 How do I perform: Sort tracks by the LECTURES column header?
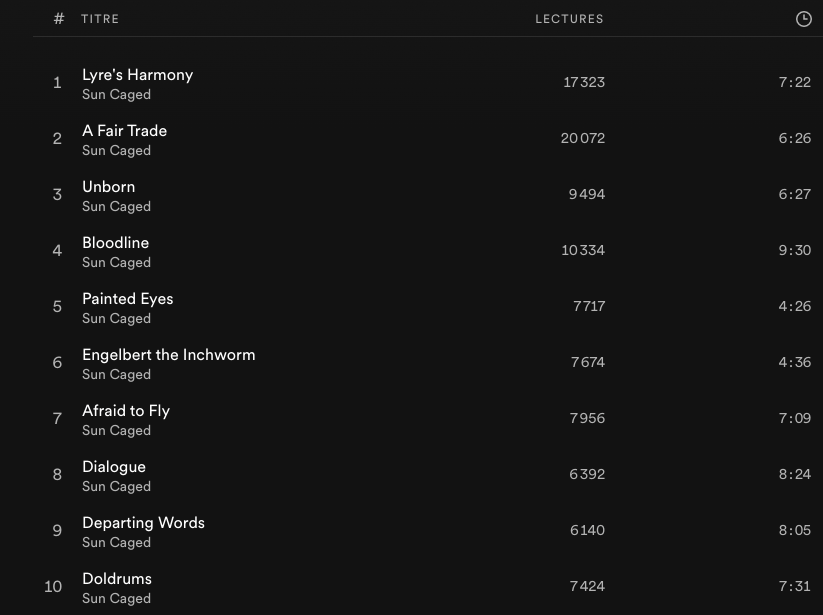click(569, 19)
